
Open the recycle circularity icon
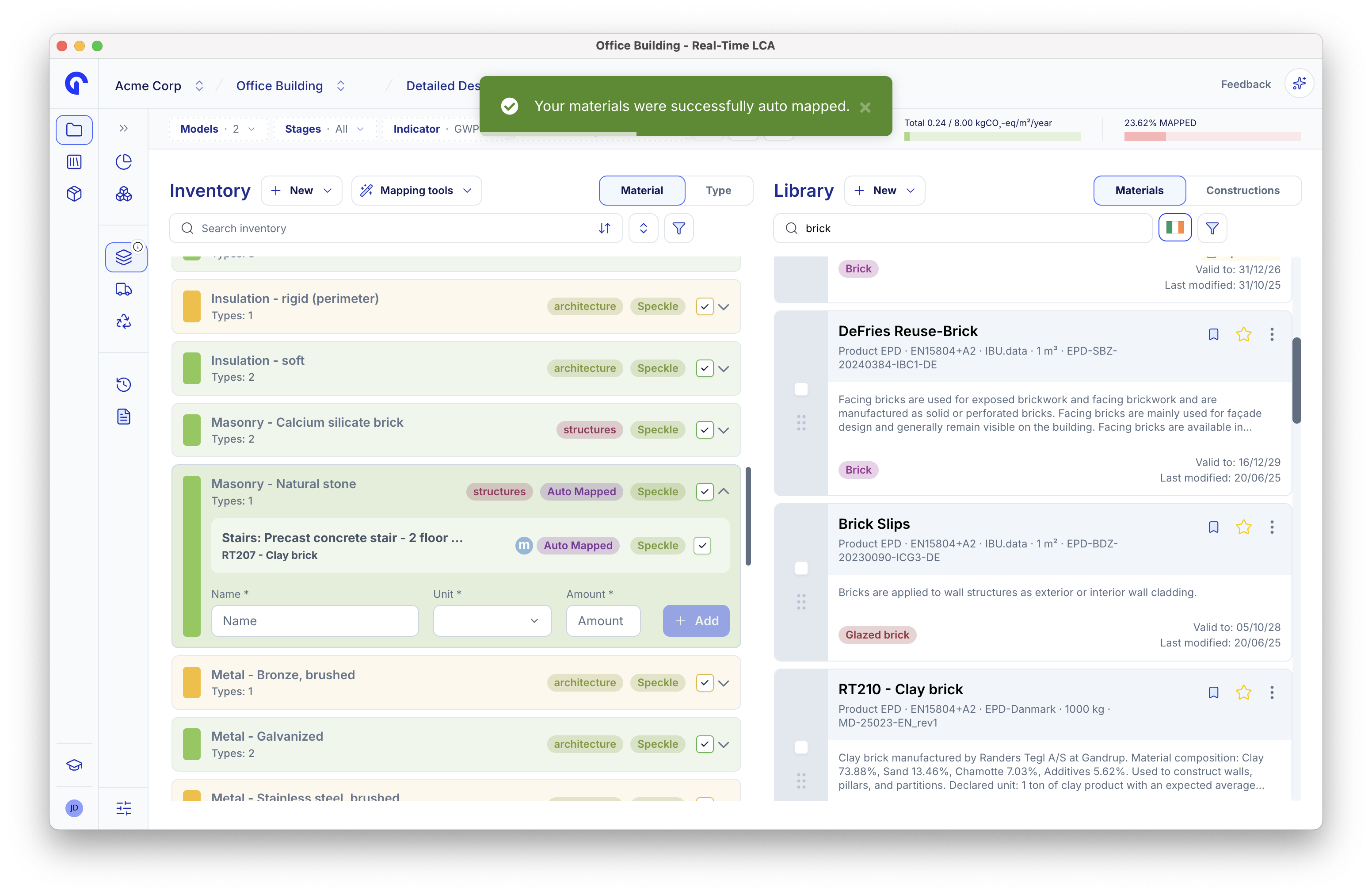pyautogui.click(x=123, y=321)
